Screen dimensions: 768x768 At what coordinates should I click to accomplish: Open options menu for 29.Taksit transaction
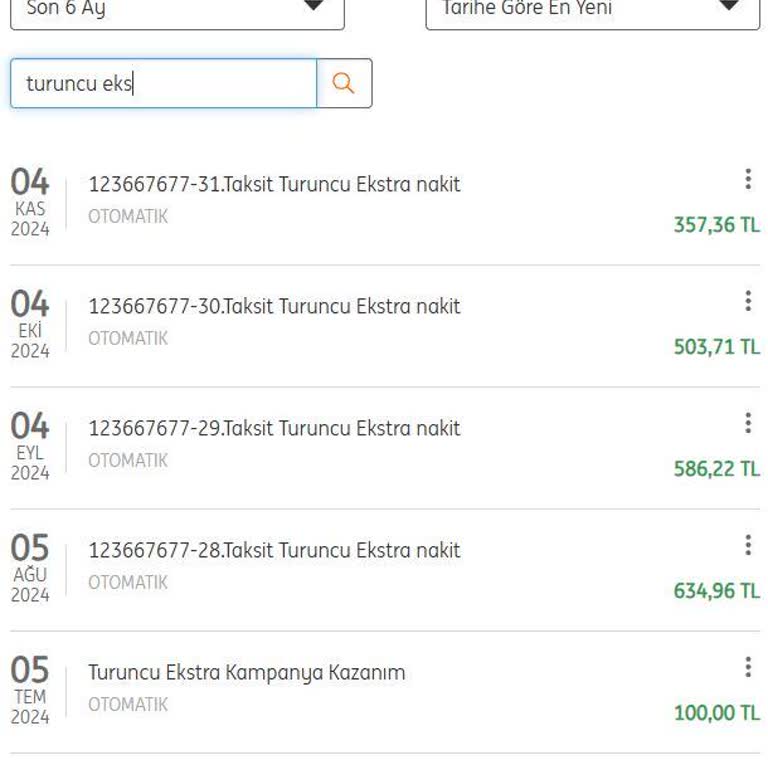(747, 423)
